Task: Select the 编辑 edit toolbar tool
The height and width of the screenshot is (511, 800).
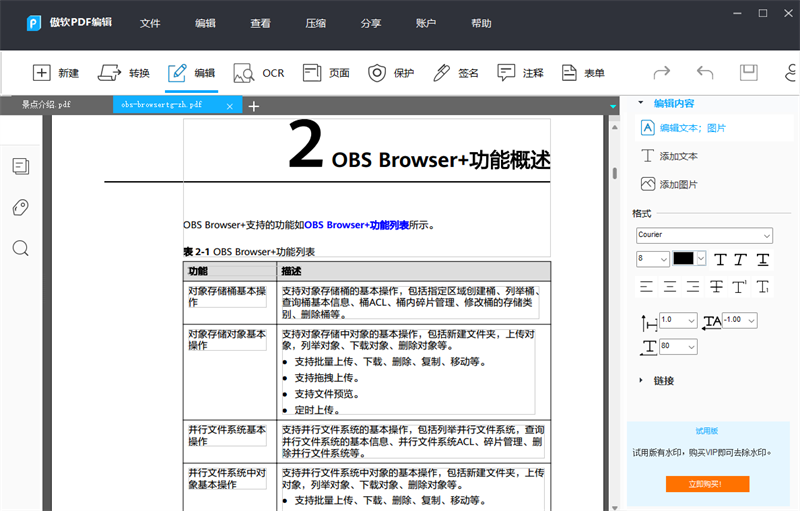Action: 192,73
